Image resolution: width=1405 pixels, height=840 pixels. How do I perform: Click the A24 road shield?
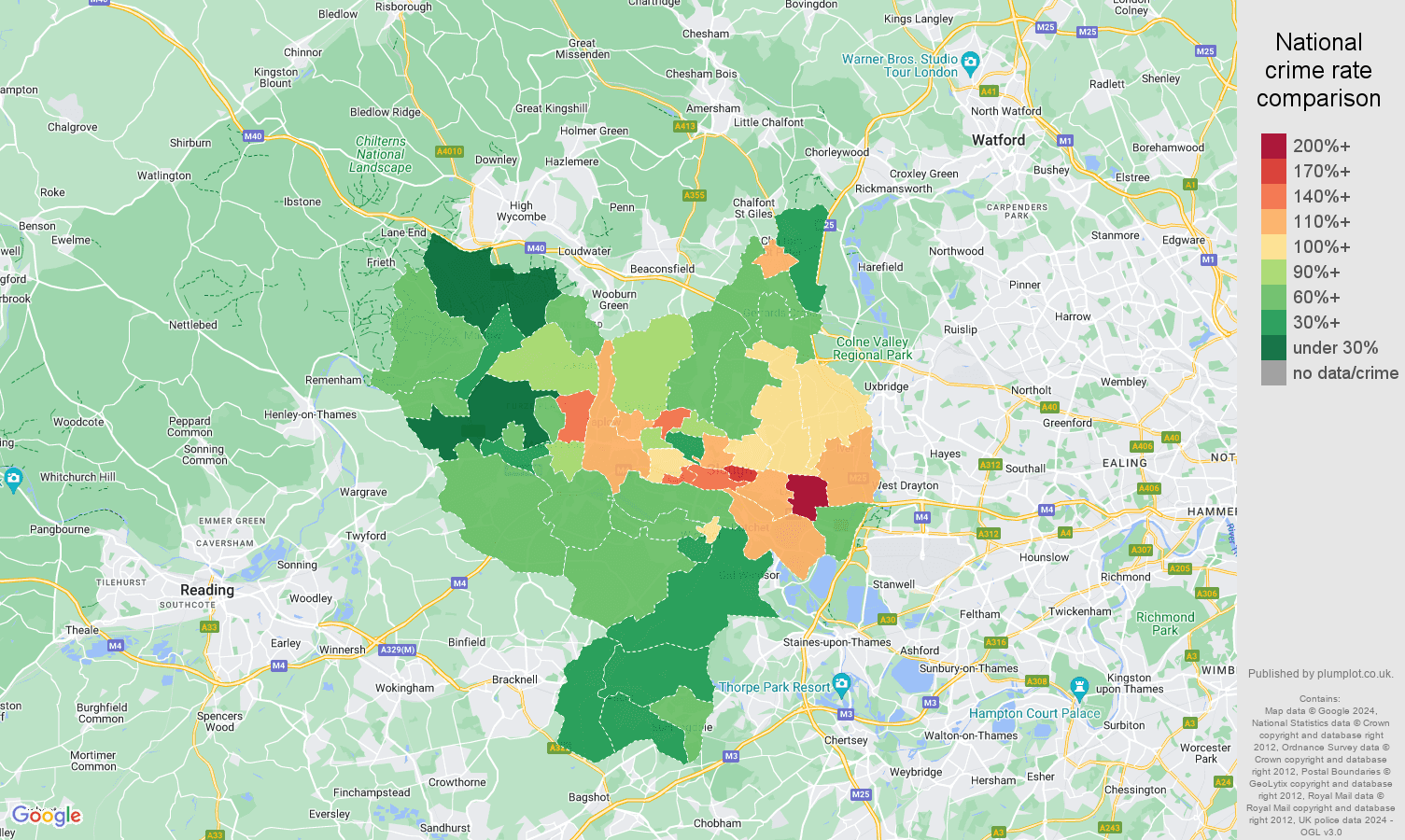point(1224,782)
